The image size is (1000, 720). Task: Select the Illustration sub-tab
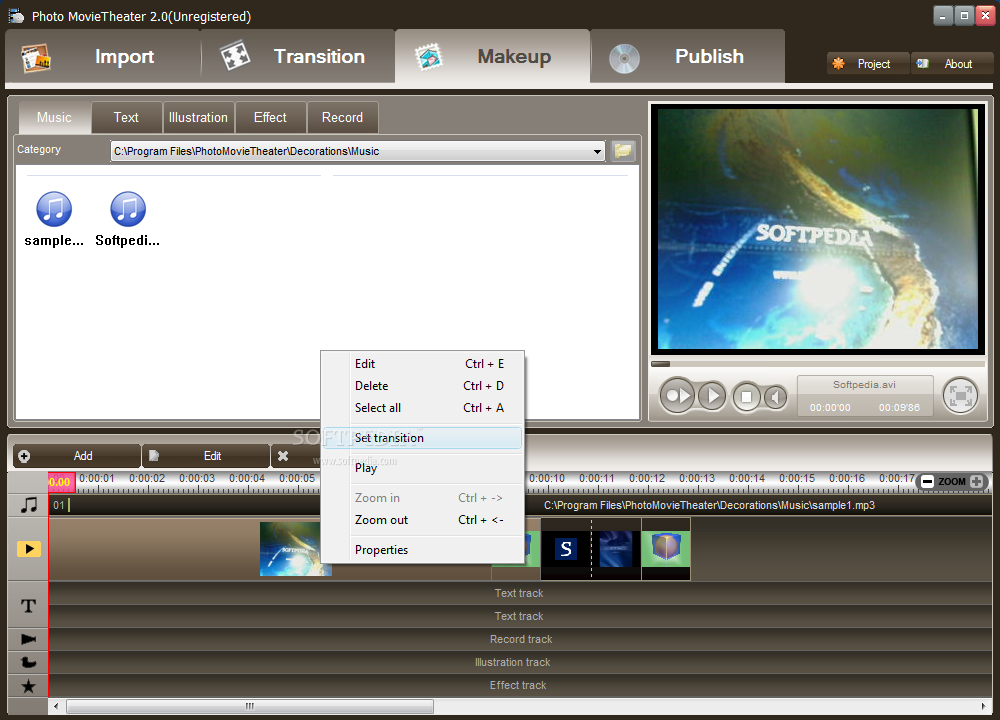198,117
